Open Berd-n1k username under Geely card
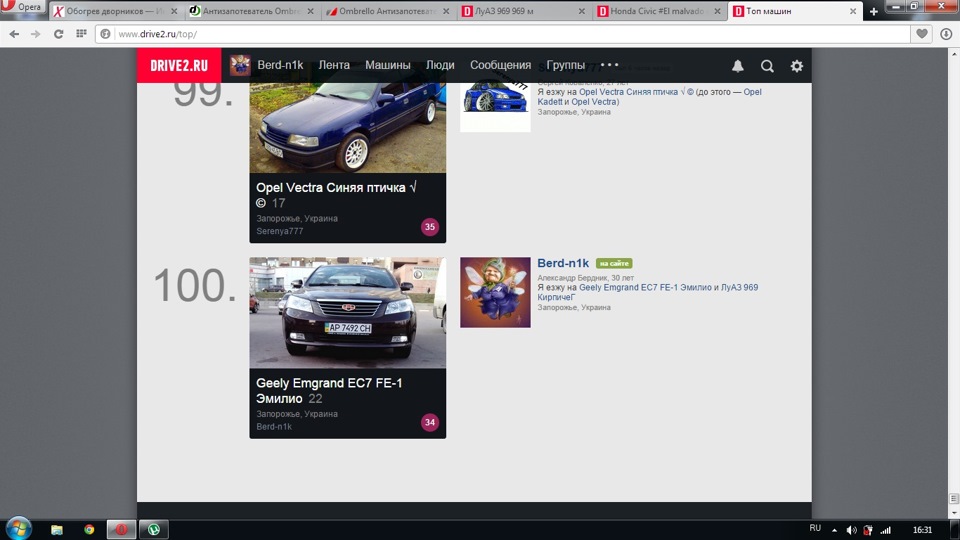 pyautogui.click(x=274, y=426)
